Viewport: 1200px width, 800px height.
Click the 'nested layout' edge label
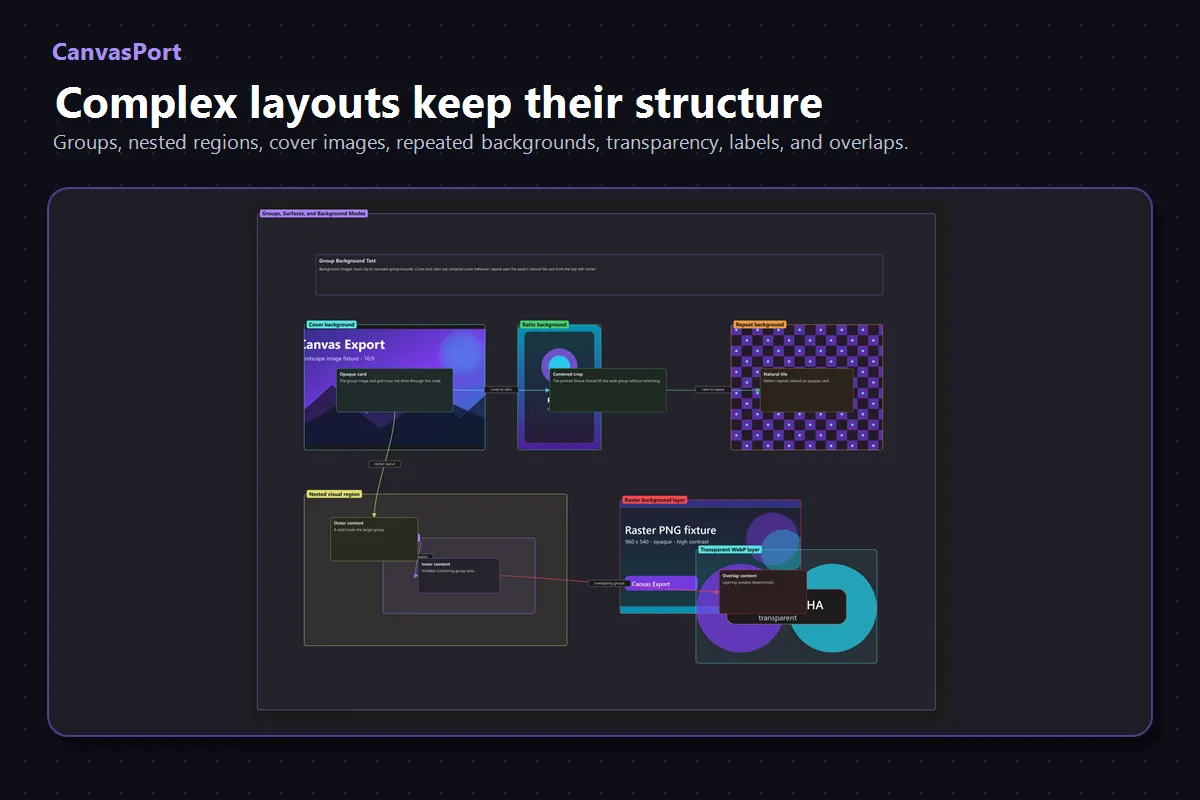point(384,464)
